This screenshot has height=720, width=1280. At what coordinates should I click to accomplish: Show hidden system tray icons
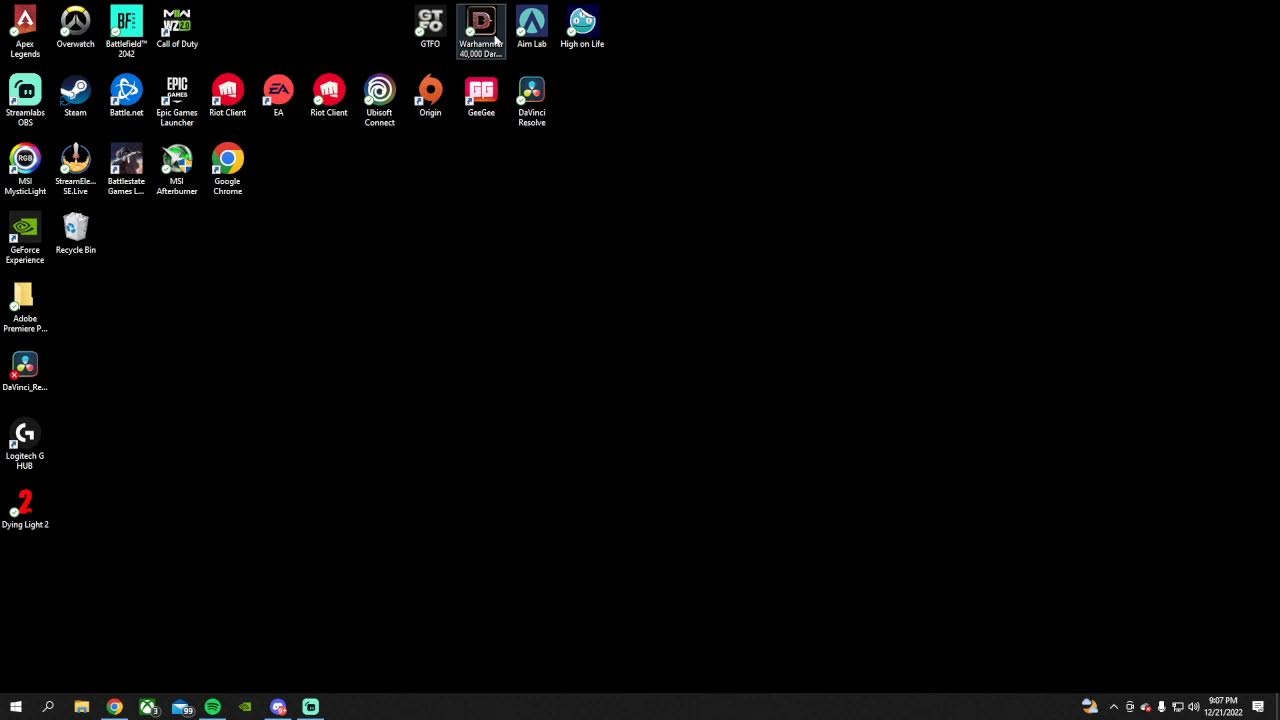(x=1114, y=707)
